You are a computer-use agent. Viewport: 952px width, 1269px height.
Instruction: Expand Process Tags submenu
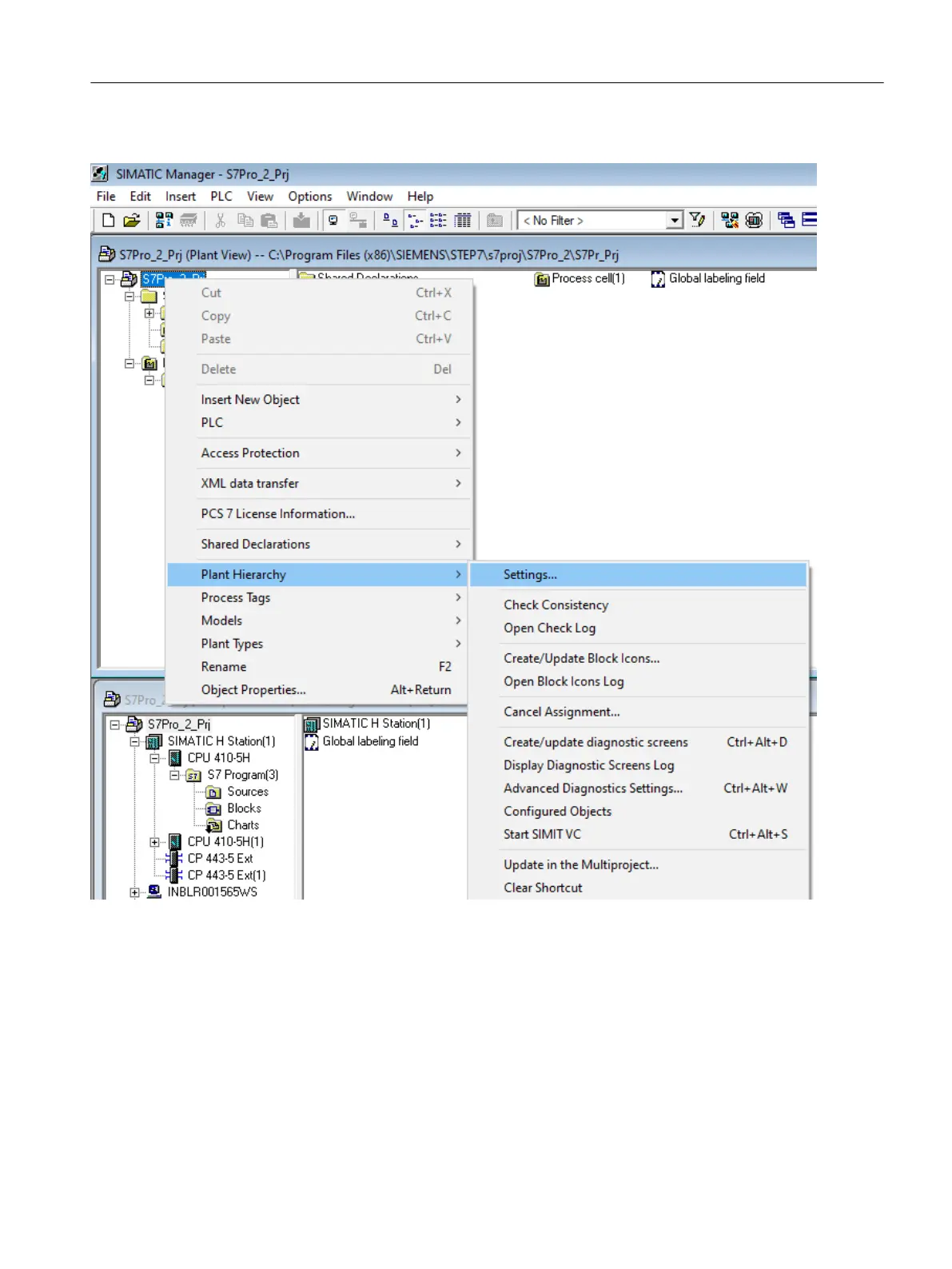pos(319,598)
